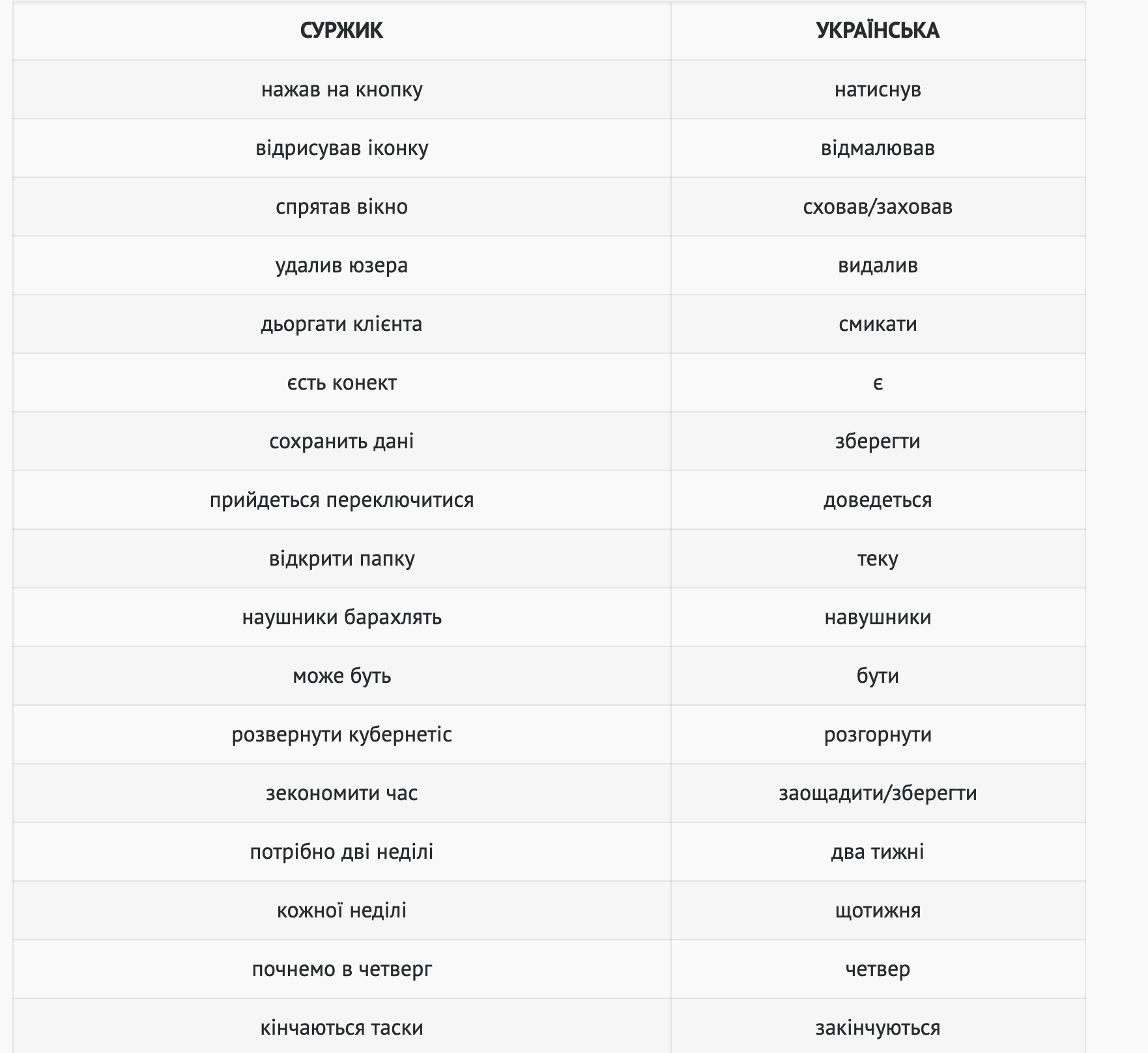1148x1053 pixels.
Task: Select the 'почнемо в четверг' cell
Action: pyautogui.click(x=341, y=969)
